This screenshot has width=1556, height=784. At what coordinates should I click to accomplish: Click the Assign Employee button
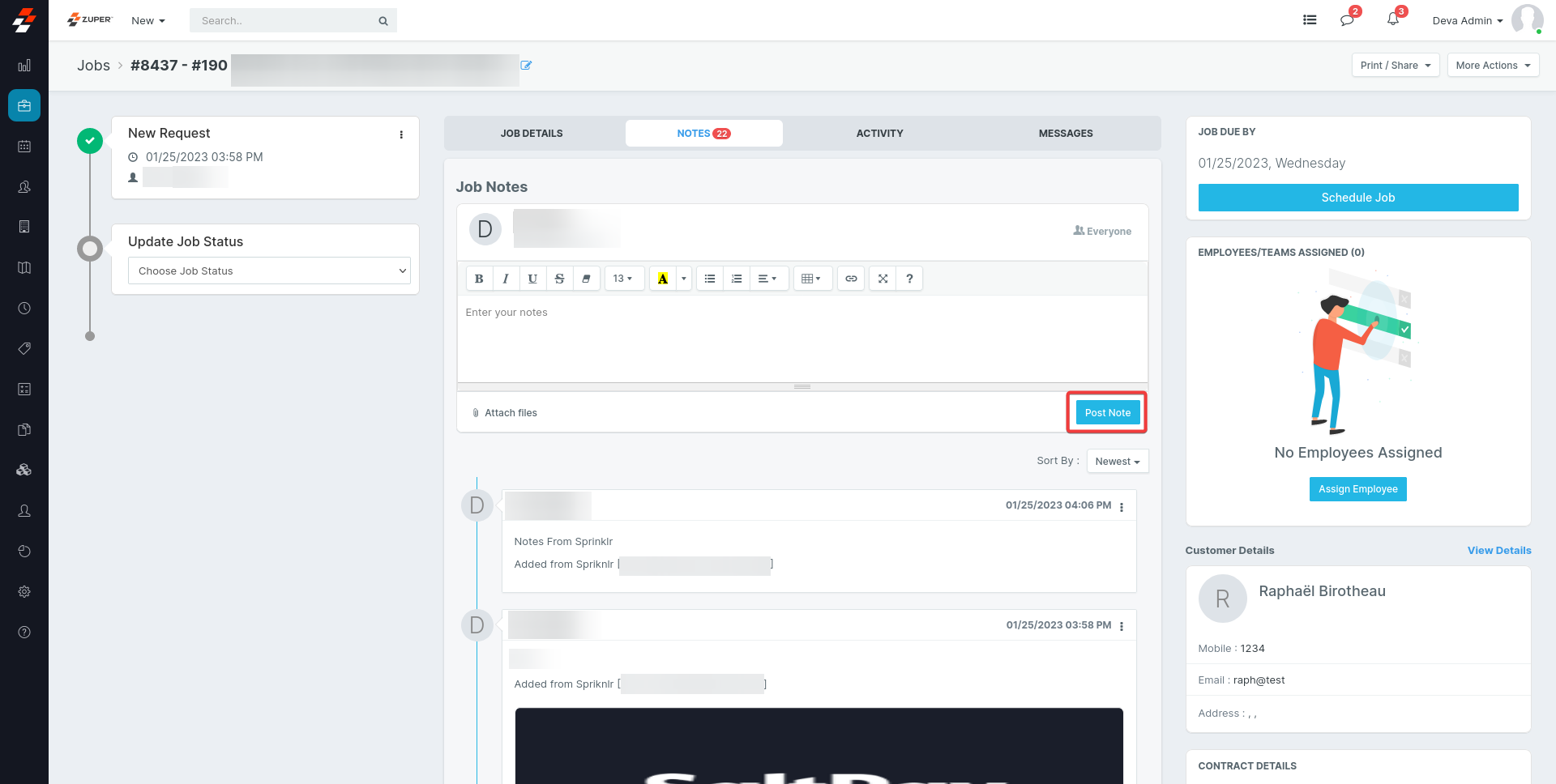1358,489
